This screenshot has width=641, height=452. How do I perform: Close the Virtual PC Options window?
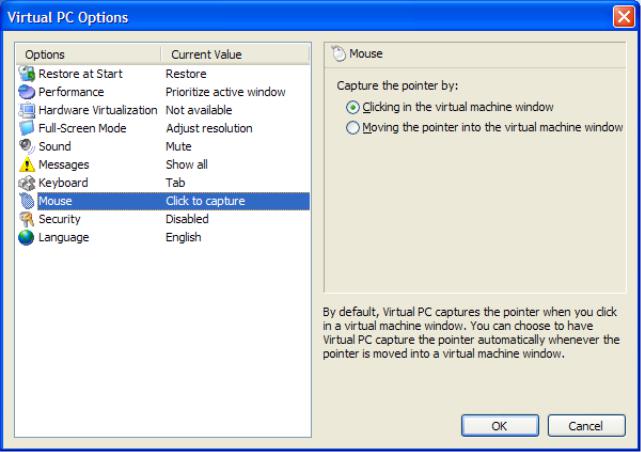624,17
